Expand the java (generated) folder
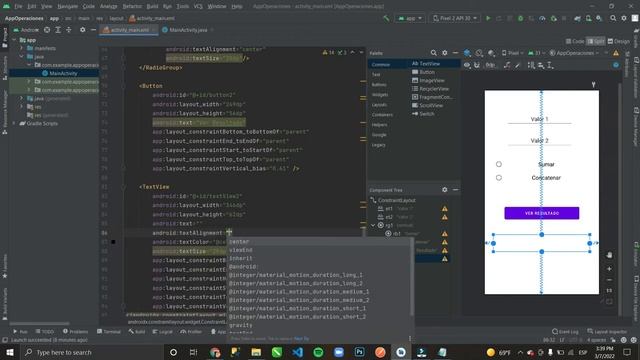 [x=22, y=98]
